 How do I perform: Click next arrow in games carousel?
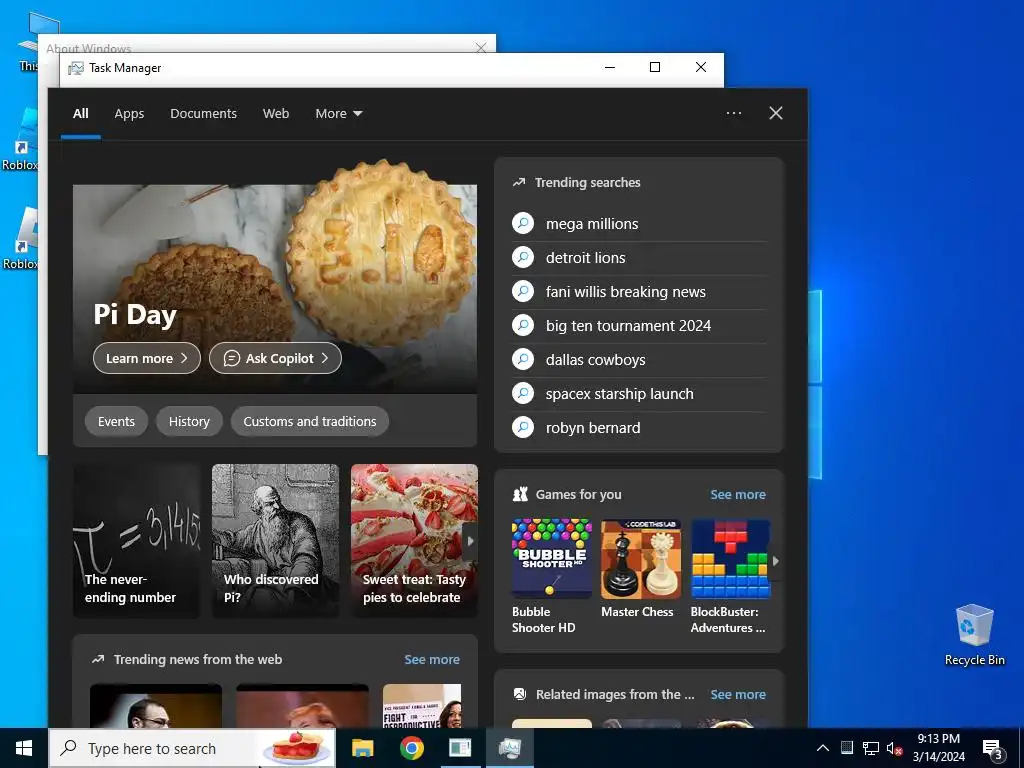[x=776, y=560]
